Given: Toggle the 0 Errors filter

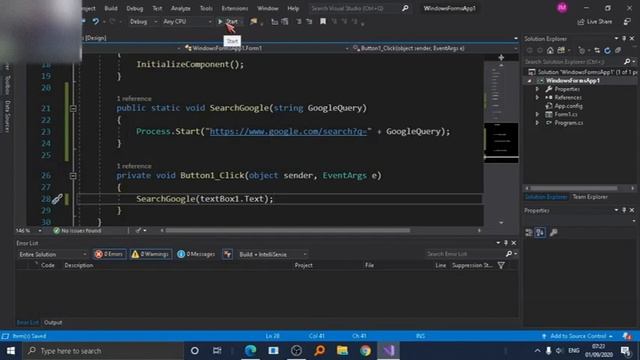Looking at the screenshot, I should (x=109, y=254).
